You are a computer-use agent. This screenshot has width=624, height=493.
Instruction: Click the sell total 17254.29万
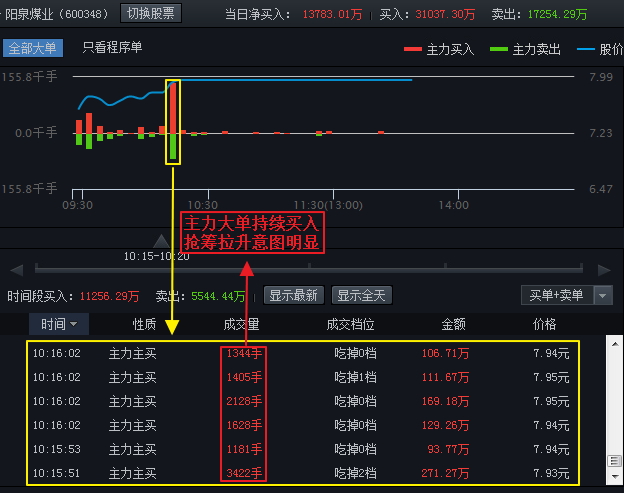tap(557, 15)
